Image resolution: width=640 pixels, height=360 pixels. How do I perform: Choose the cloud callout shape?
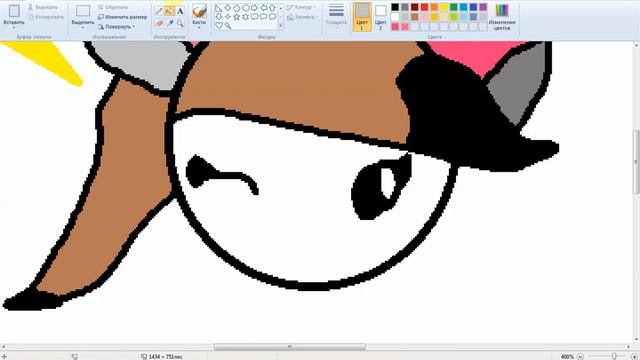point(272,17)
